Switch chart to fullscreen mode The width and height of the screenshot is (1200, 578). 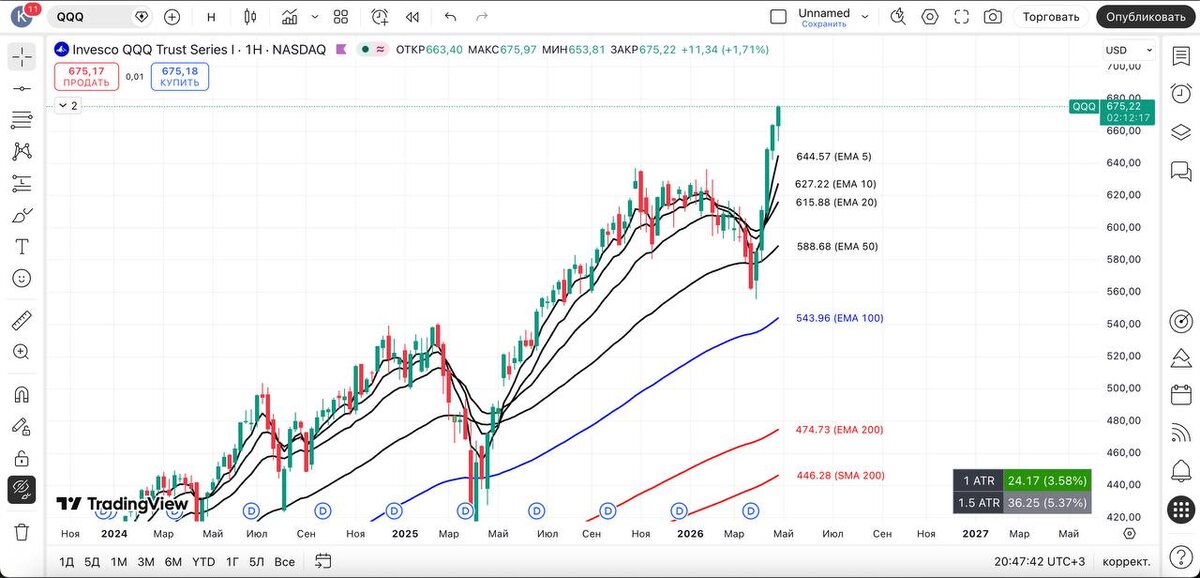click(962, 17)
